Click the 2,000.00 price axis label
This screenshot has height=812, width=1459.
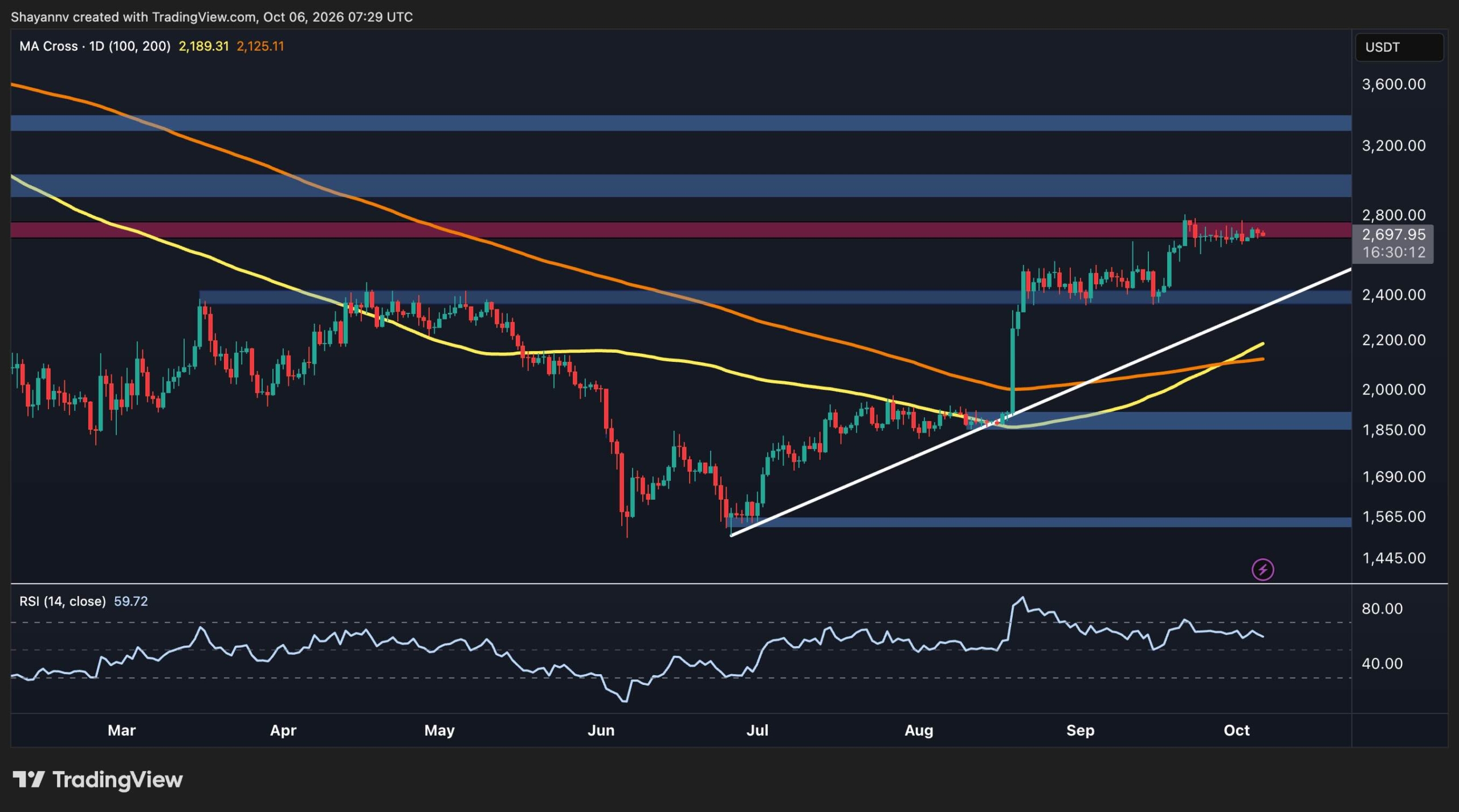click(x=1393, y=389)
